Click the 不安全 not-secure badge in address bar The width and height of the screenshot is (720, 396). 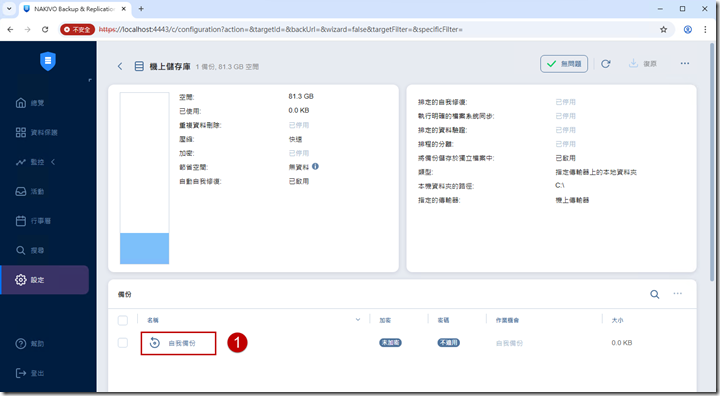pyautogui.click(x=78, y=29)
